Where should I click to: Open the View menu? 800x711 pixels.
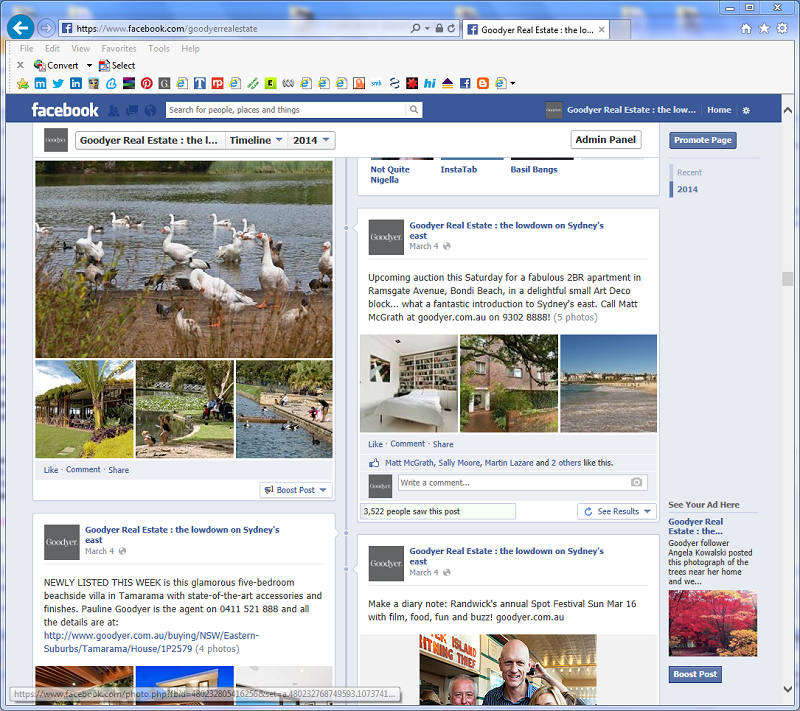click(81, 48)
